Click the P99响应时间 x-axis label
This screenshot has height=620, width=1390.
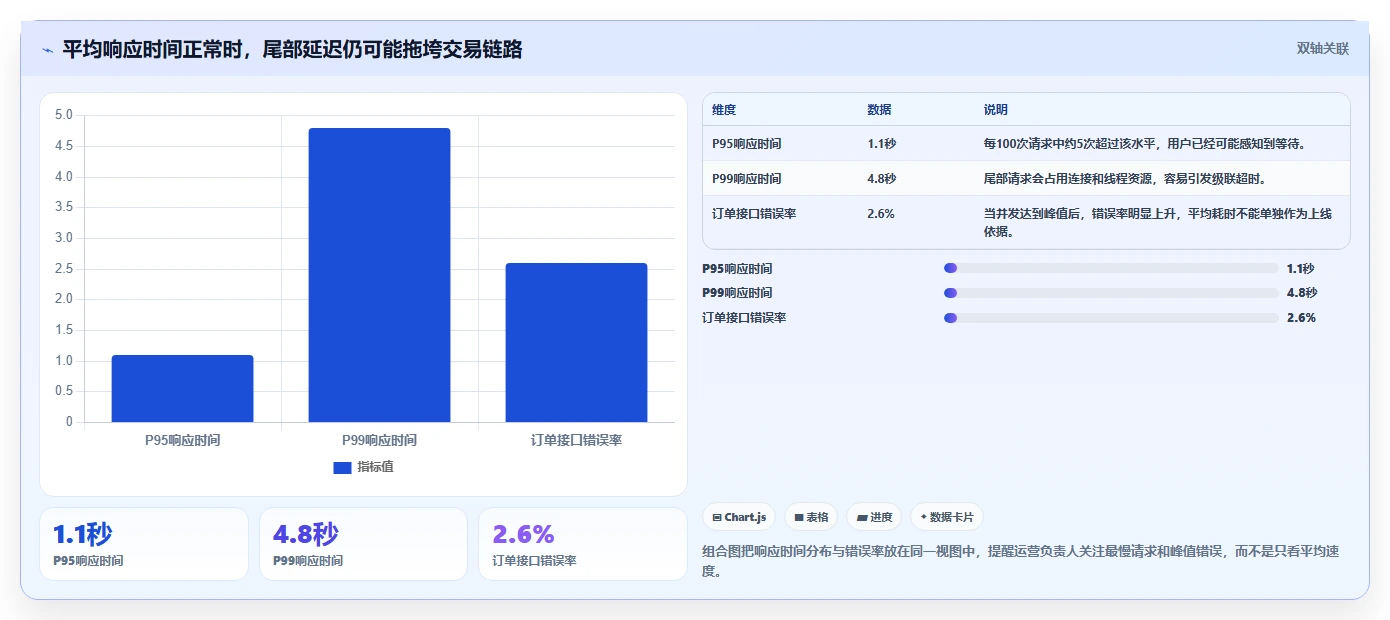379,440
